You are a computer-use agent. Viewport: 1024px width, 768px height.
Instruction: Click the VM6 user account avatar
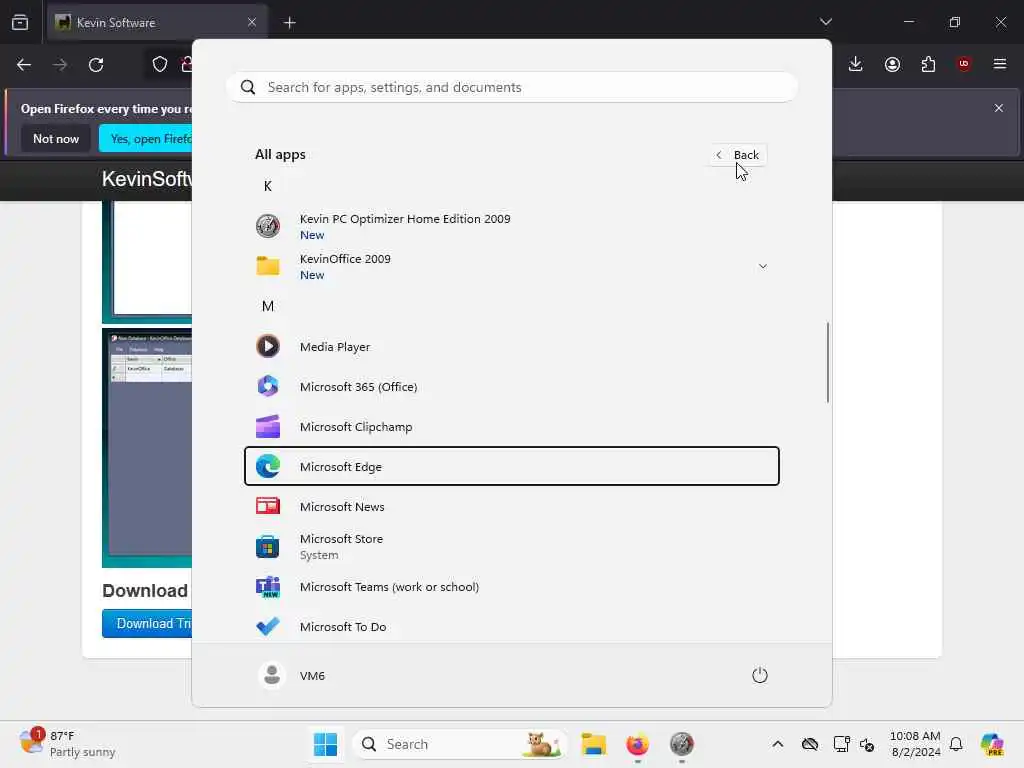coord(272,675)
